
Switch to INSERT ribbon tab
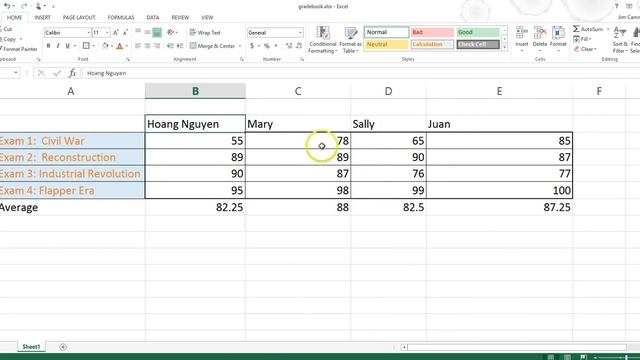pos(42,17)
